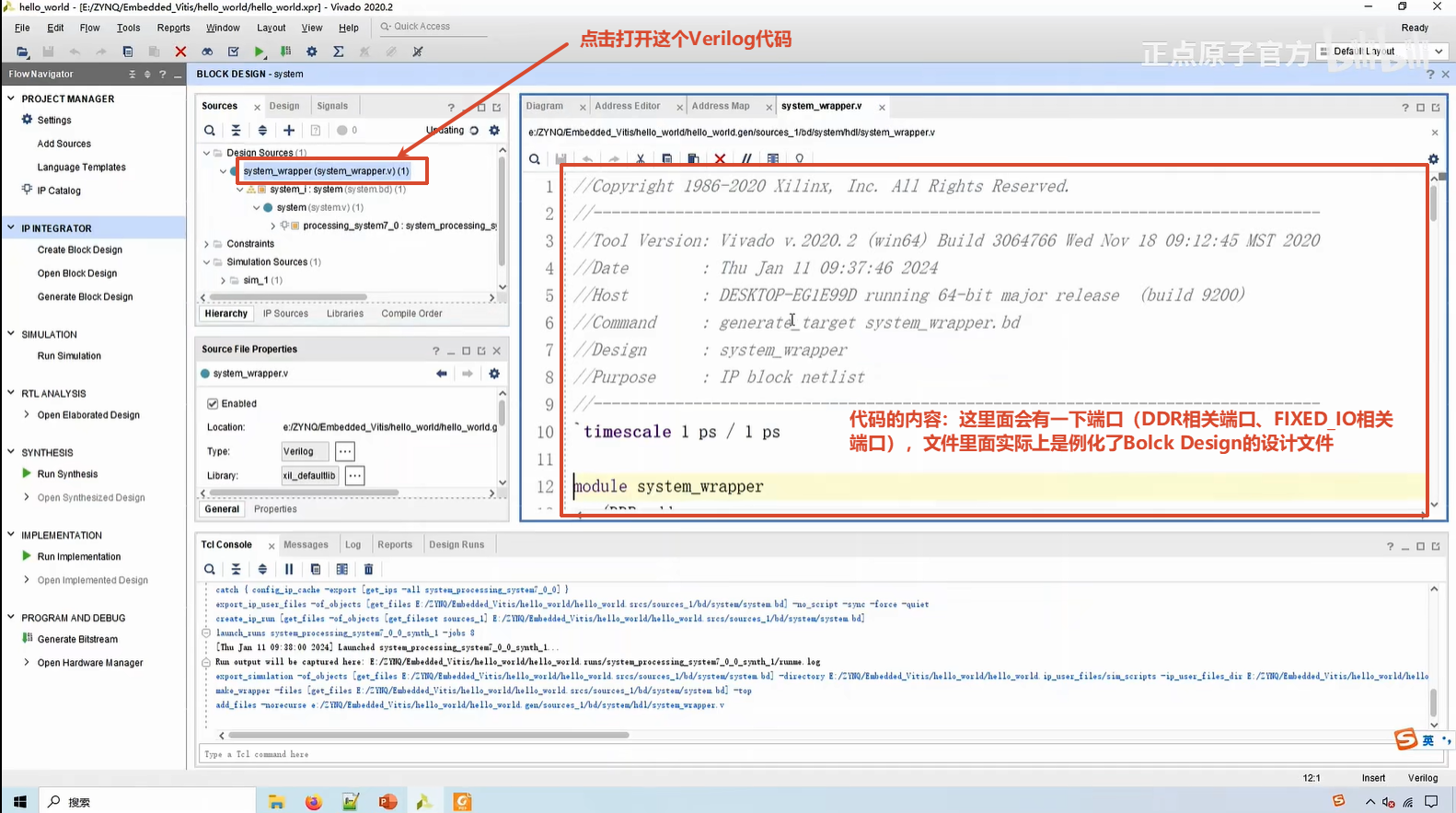Open Source File Properties gear settings

[494, 374]
